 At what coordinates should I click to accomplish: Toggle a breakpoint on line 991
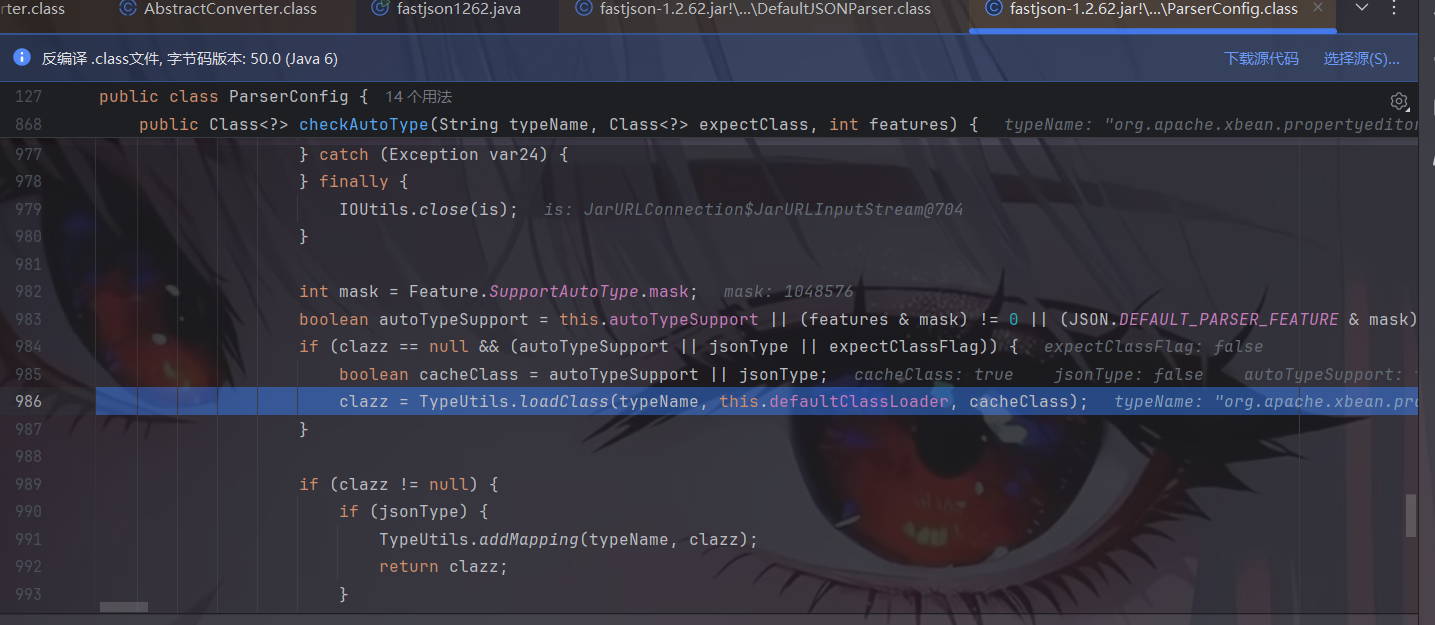pos(28,539)
